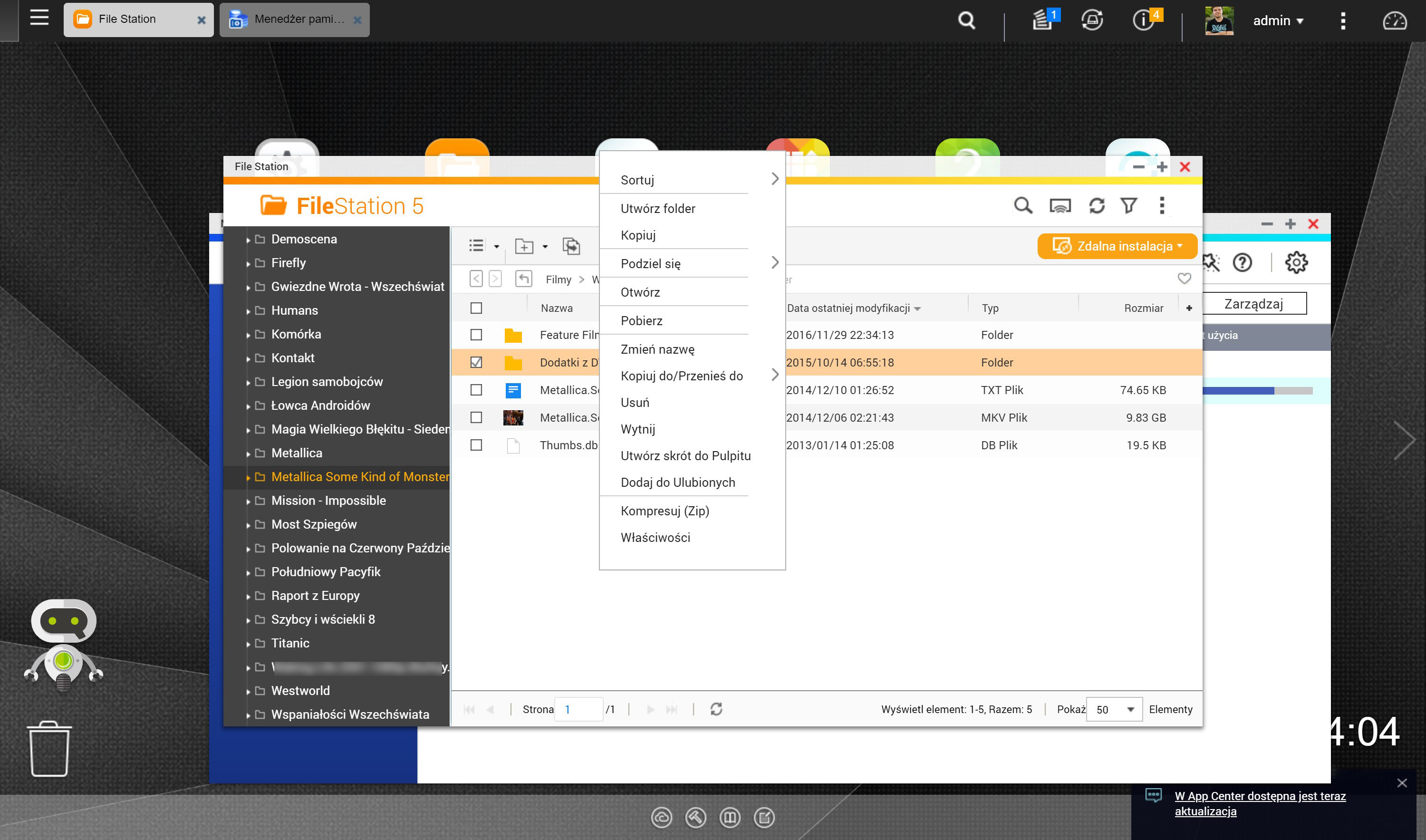
Task: Click the Qboost robot assistant icon
Action: click(x=63, y=645)
